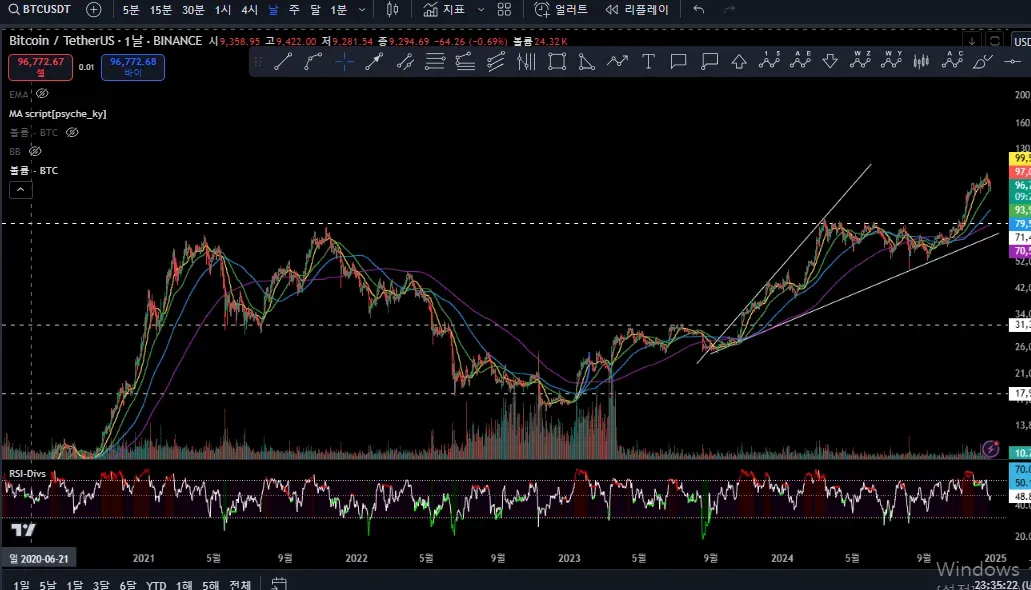Switch to the 주 weekly interval
The width and height of the screenshot is (1031, 590).
[294, 10]
